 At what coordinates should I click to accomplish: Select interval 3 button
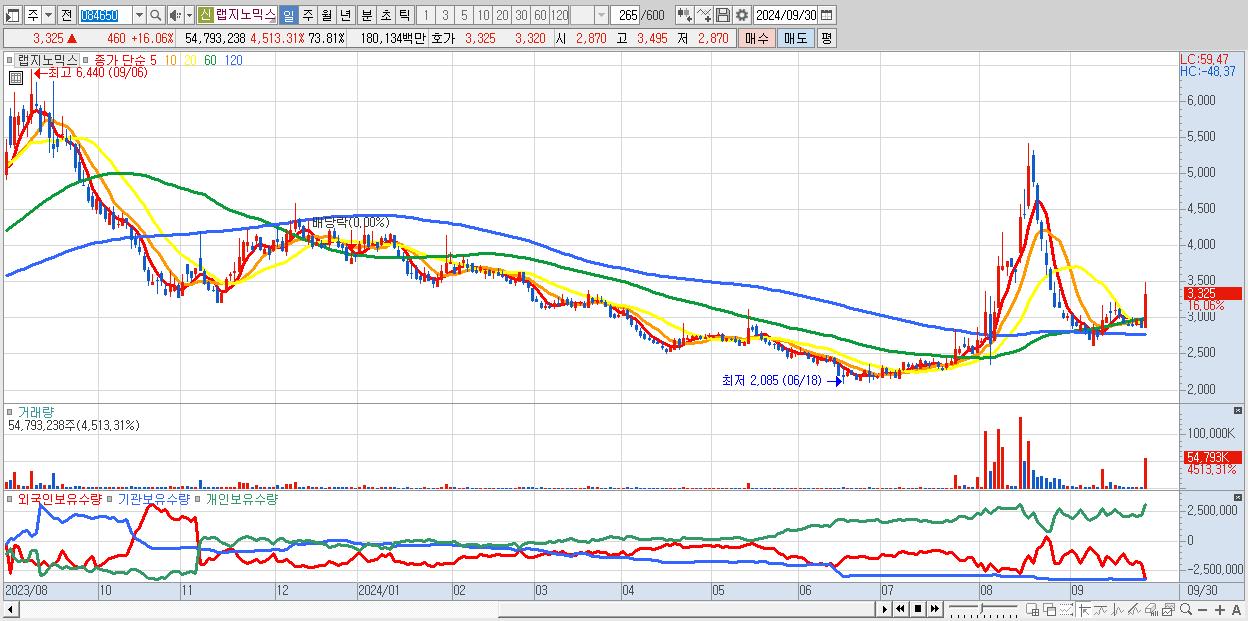click(445, 15)
